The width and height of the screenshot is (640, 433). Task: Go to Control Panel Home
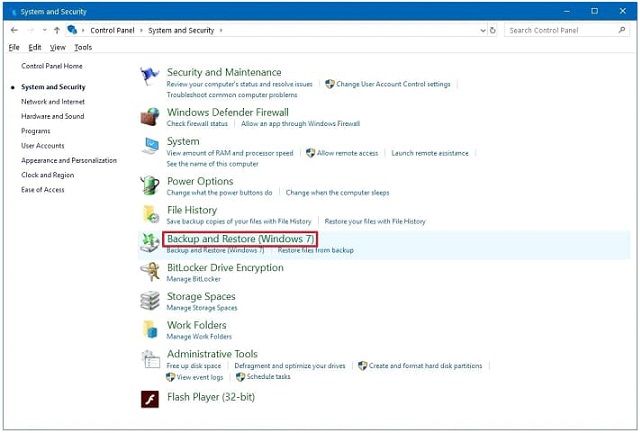52,66
